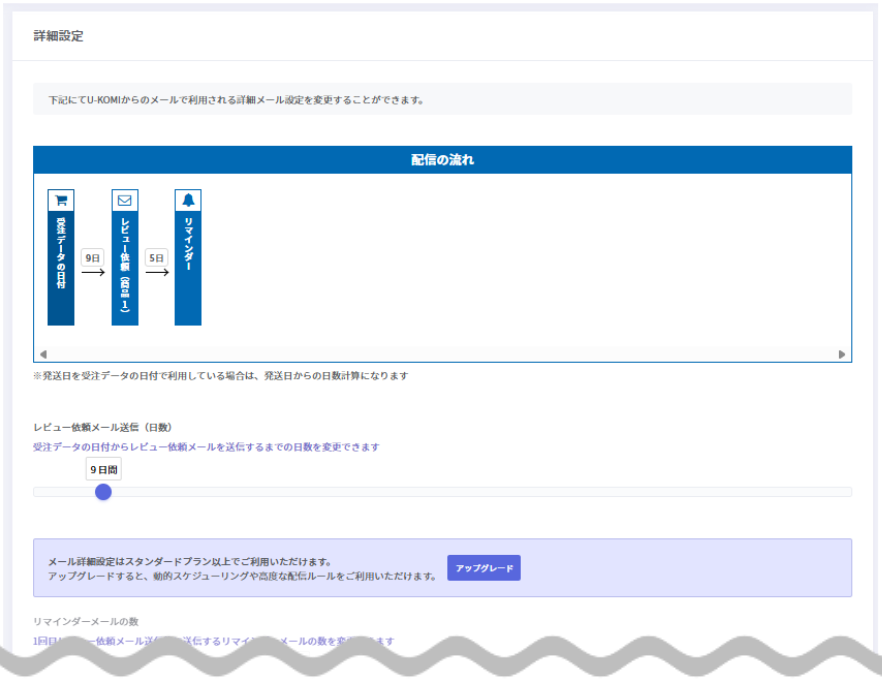Click the envelope icon above レビュー依頼

tap(125, 200)
